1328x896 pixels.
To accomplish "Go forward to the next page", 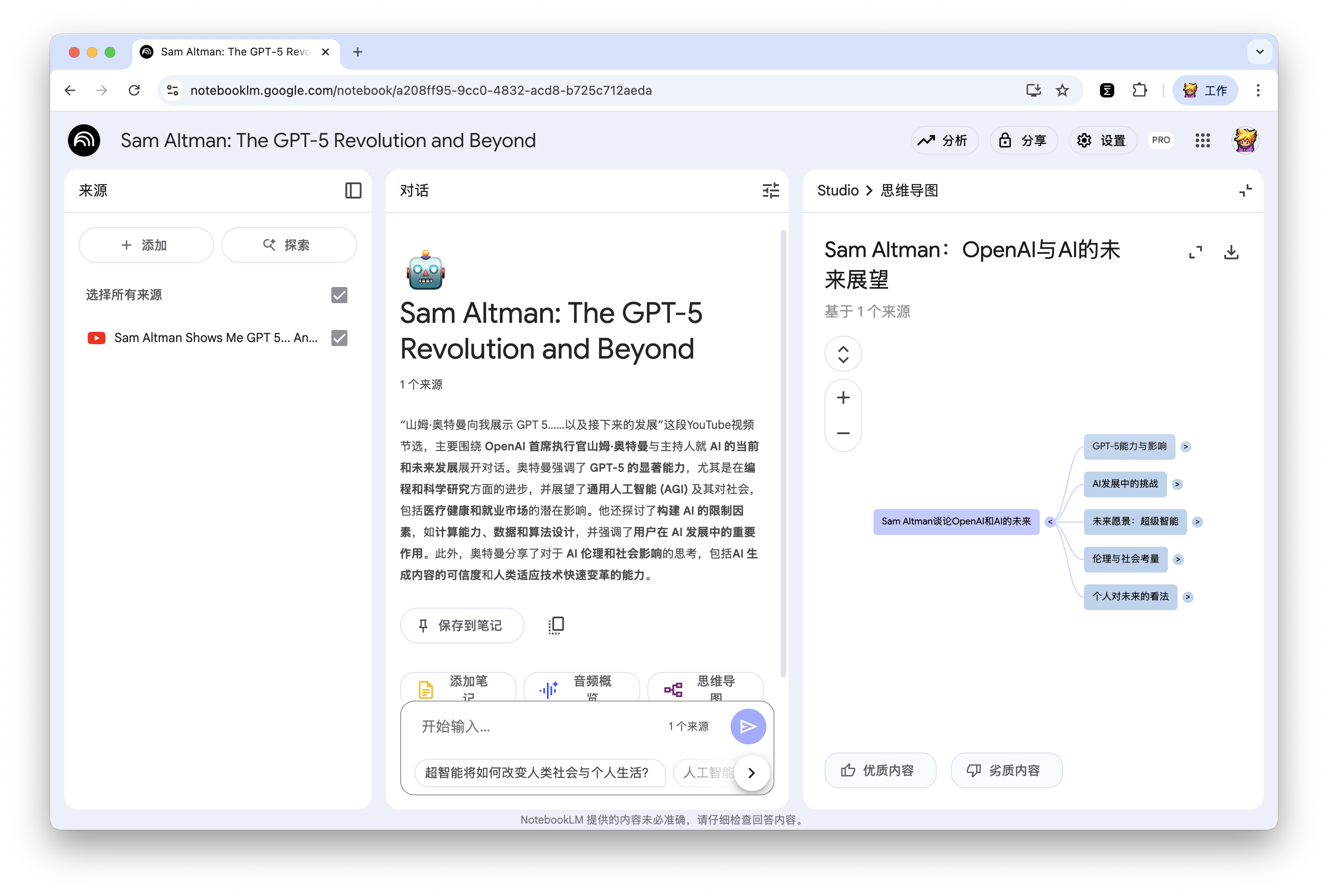I will (x=102, y=90).
